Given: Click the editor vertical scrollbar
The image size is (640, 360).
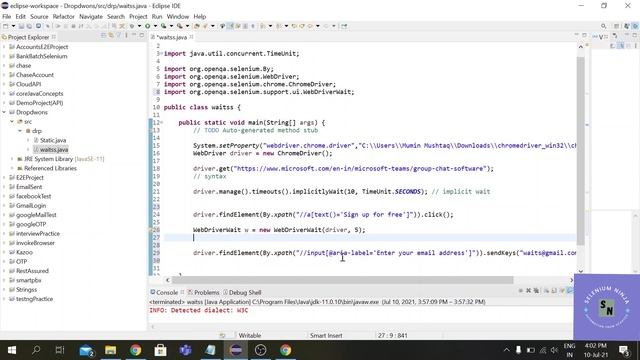Looking at the screenshot, I should 580,151.
